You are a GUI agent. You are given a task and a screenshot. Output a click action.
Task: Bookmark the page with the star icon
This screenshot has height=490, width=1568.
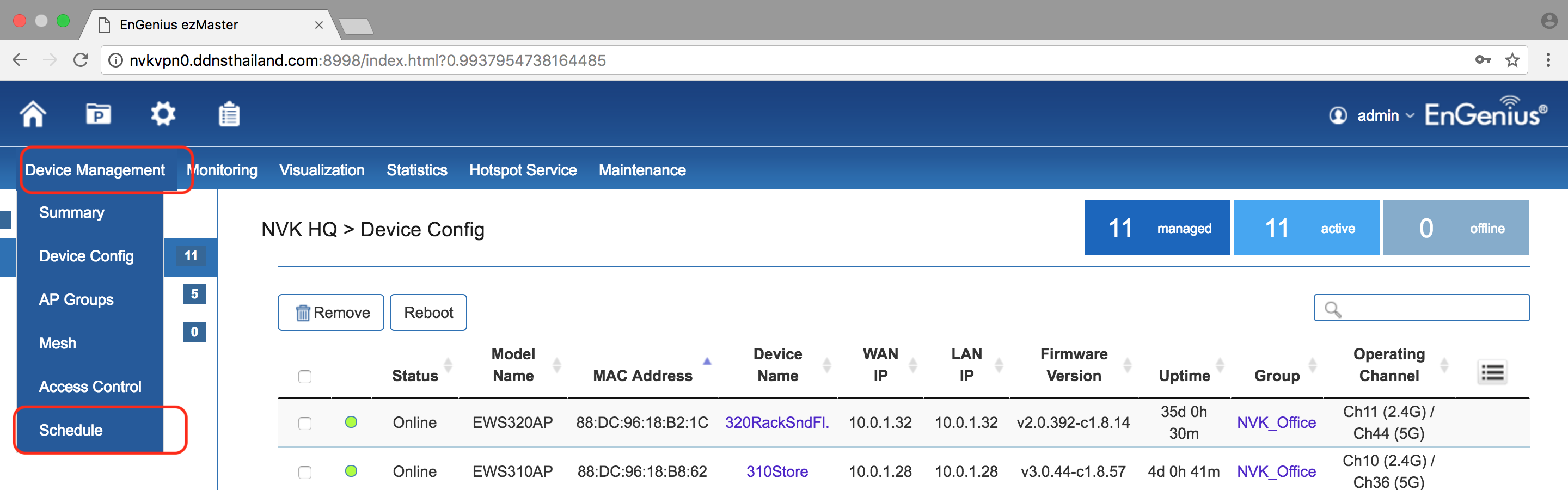click(x=1512, y=60)
